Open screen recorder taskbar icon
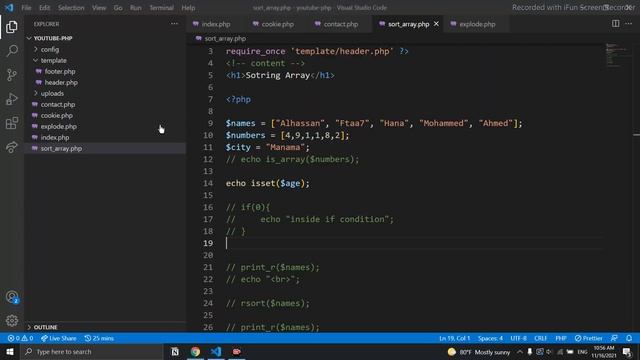The height and width of the screenshot is (360, 640). [237, 351]
